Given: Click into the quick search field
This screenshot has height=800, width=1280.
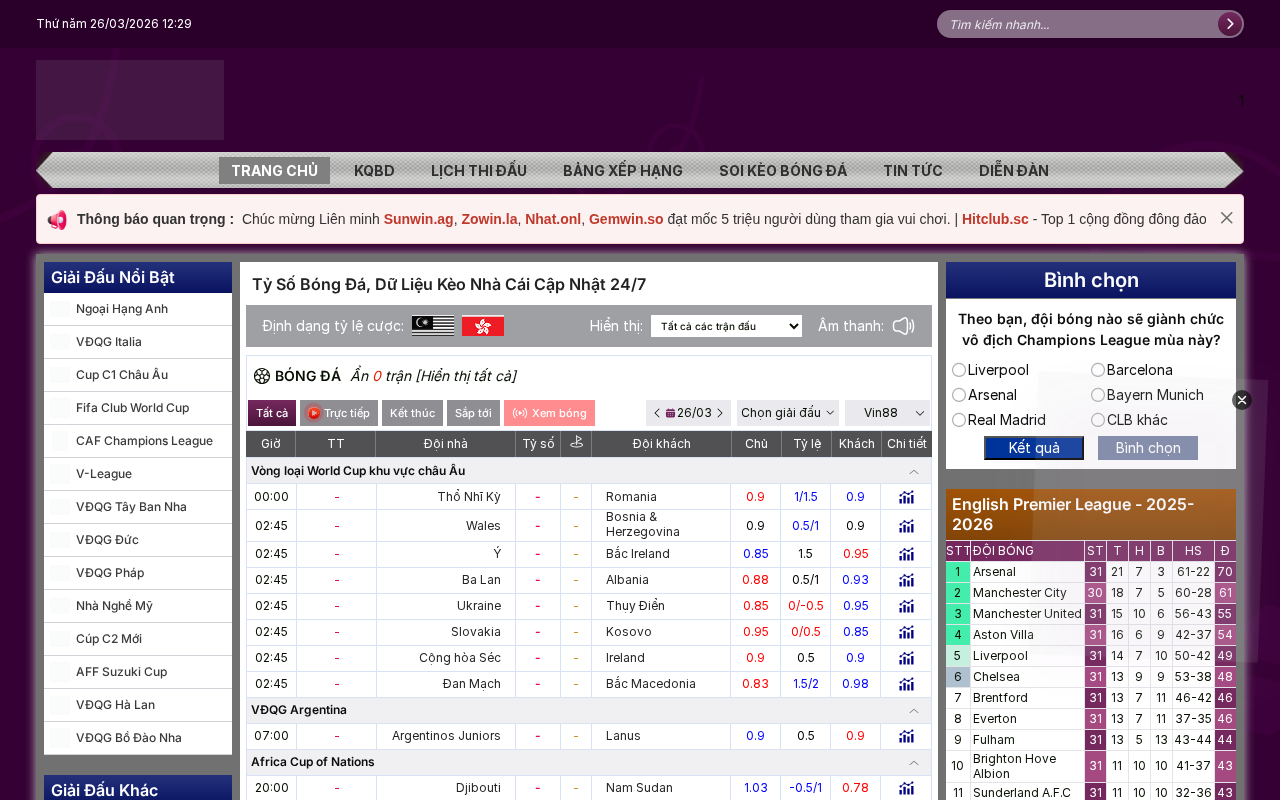Looking at the screenshot, I should tap(1078, 24).
